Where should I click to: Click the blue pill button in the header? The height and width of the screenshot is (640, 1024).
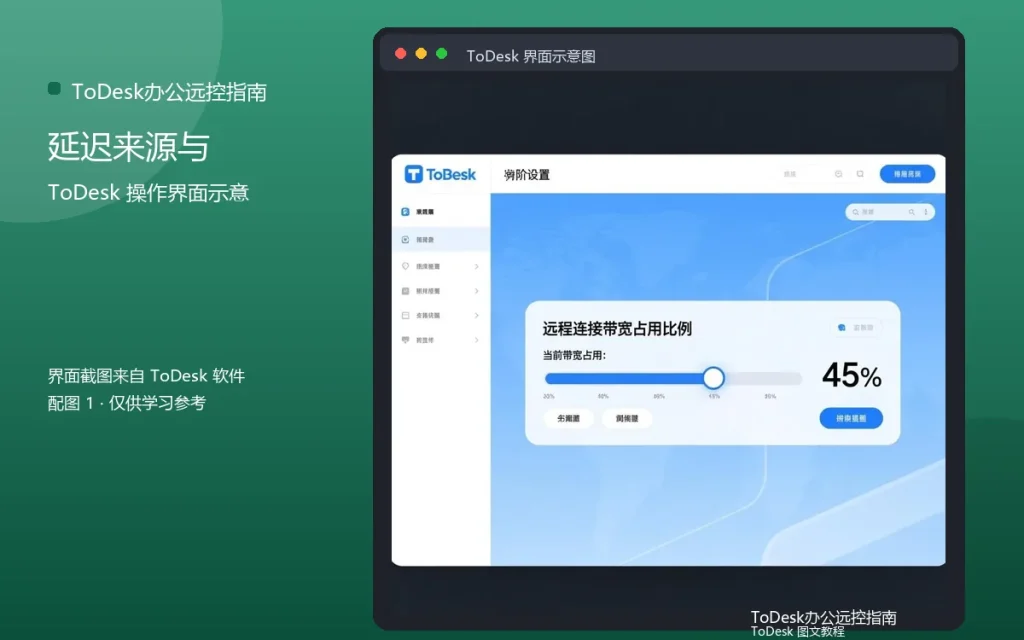907,174
